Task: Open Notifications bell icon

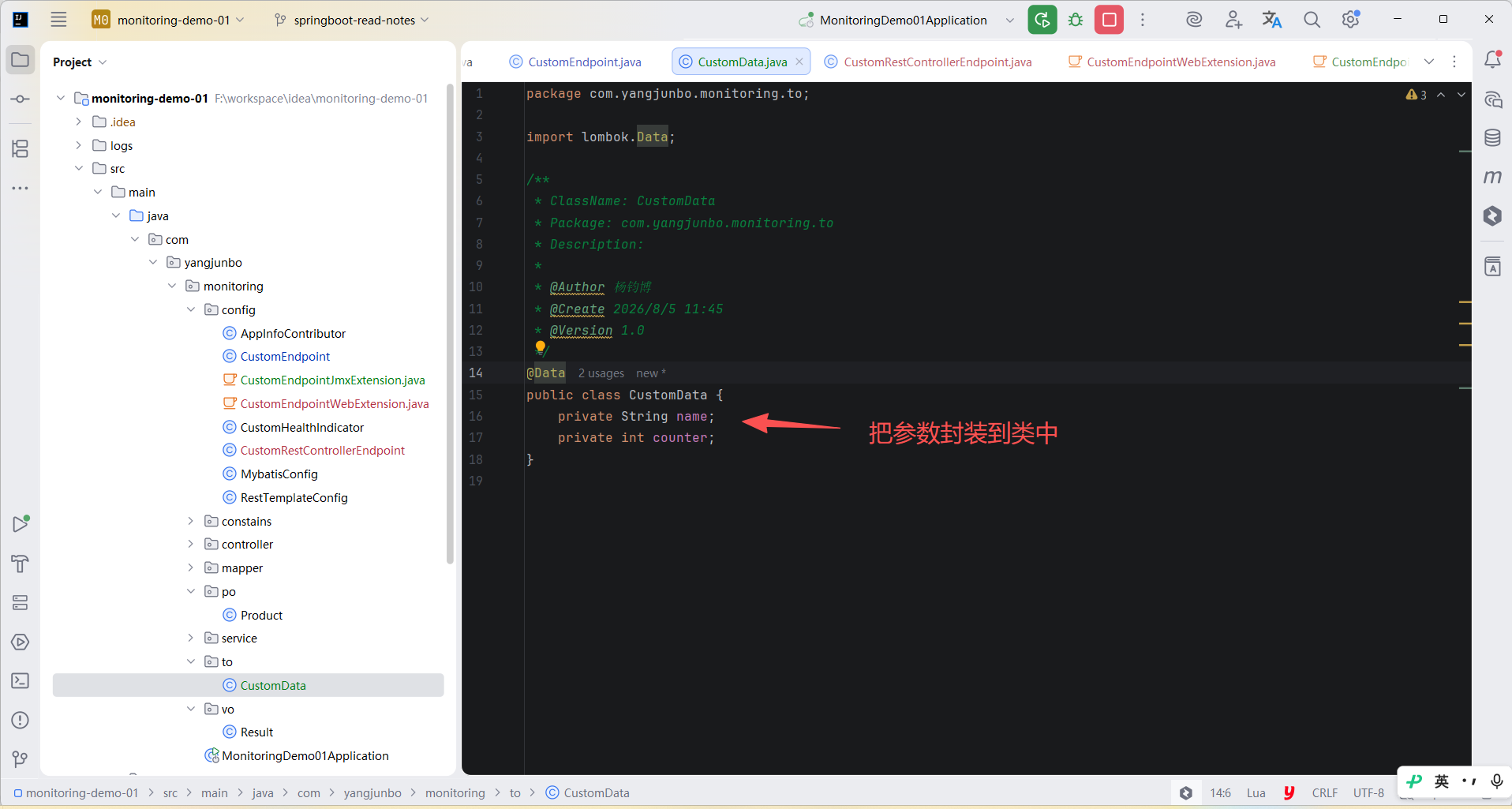Action: click(1492, 60)
